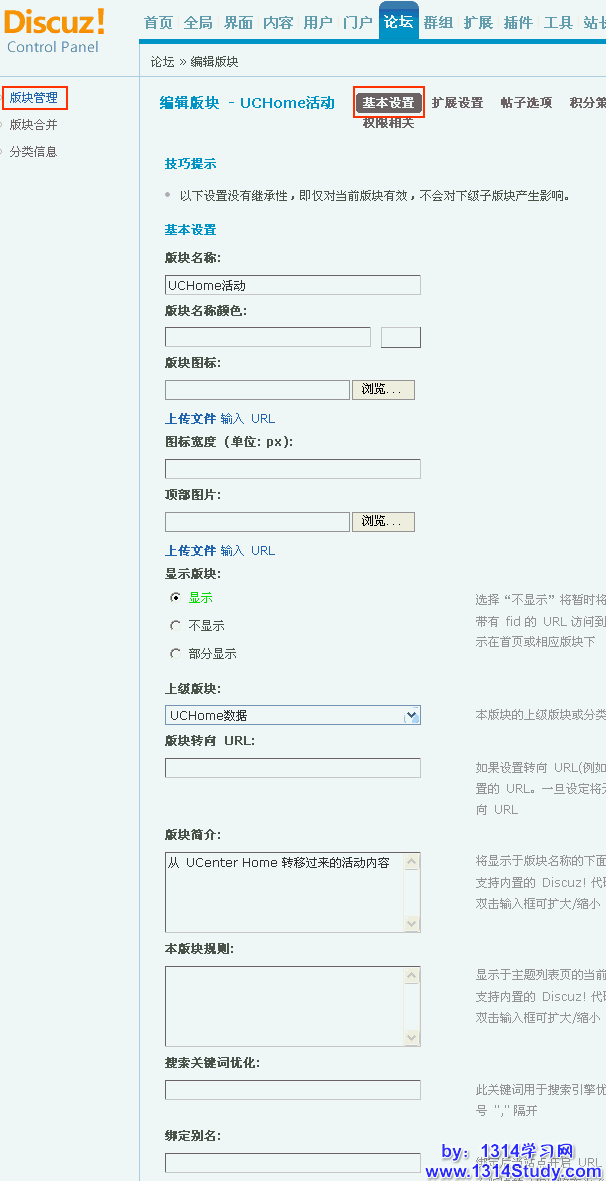Open the 权限相关 tab
This screenshot has height=1181, width=606.
(x=388, y=123)
